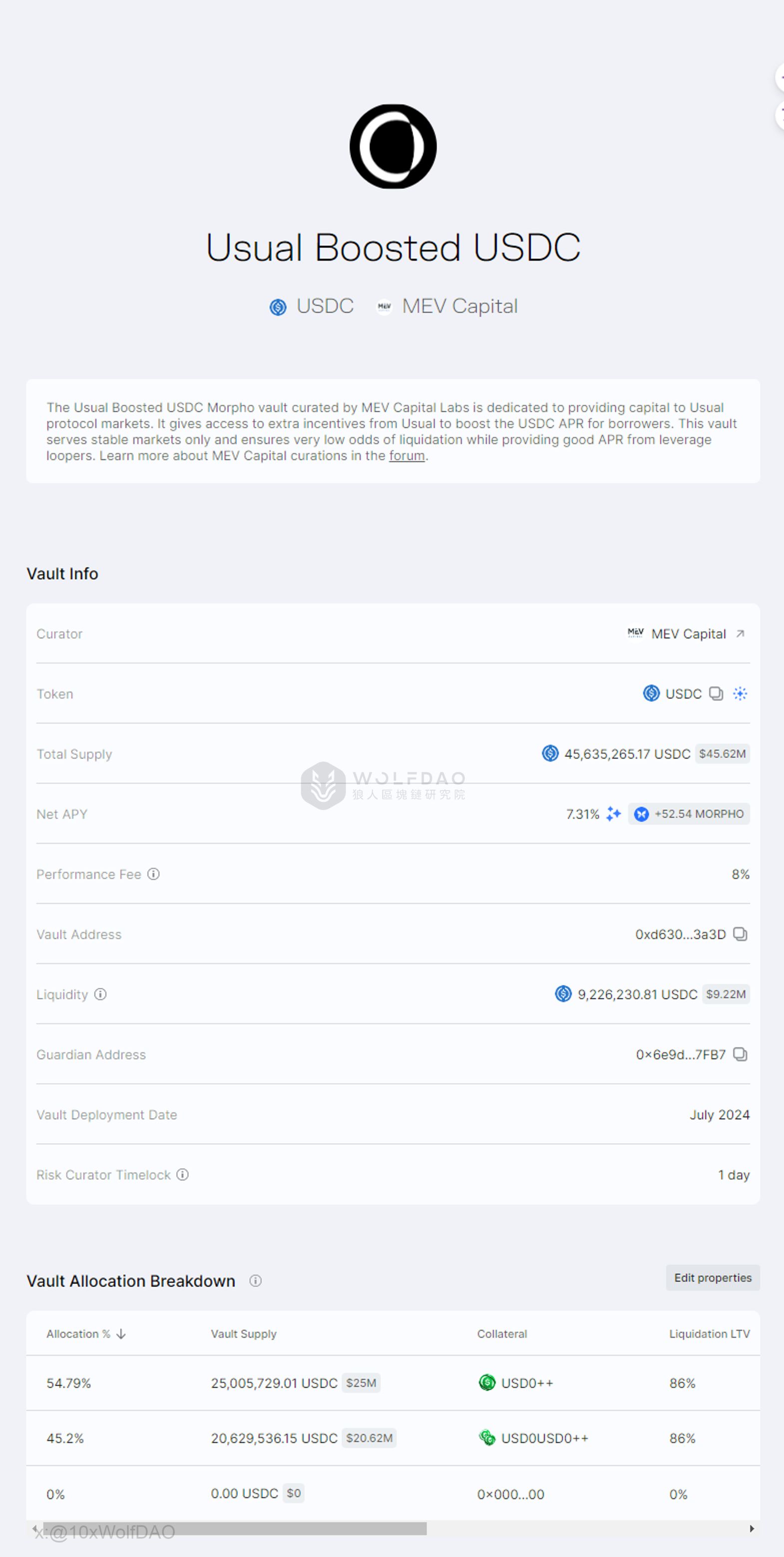Click the MEV Capital curator logo
This screenshot has height=1557, width=784.
pos(635,634)
